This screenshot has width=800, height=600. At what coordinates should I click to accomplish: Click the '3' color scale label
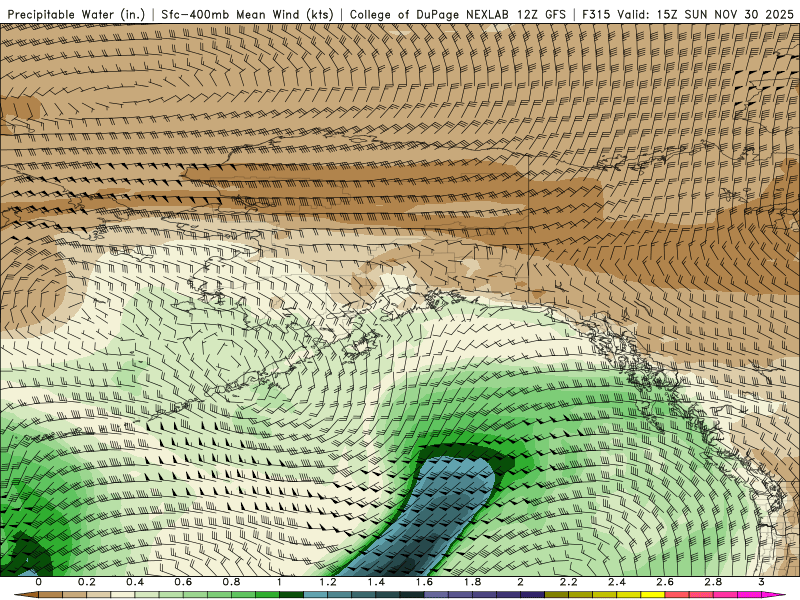[x=762, y=582]
